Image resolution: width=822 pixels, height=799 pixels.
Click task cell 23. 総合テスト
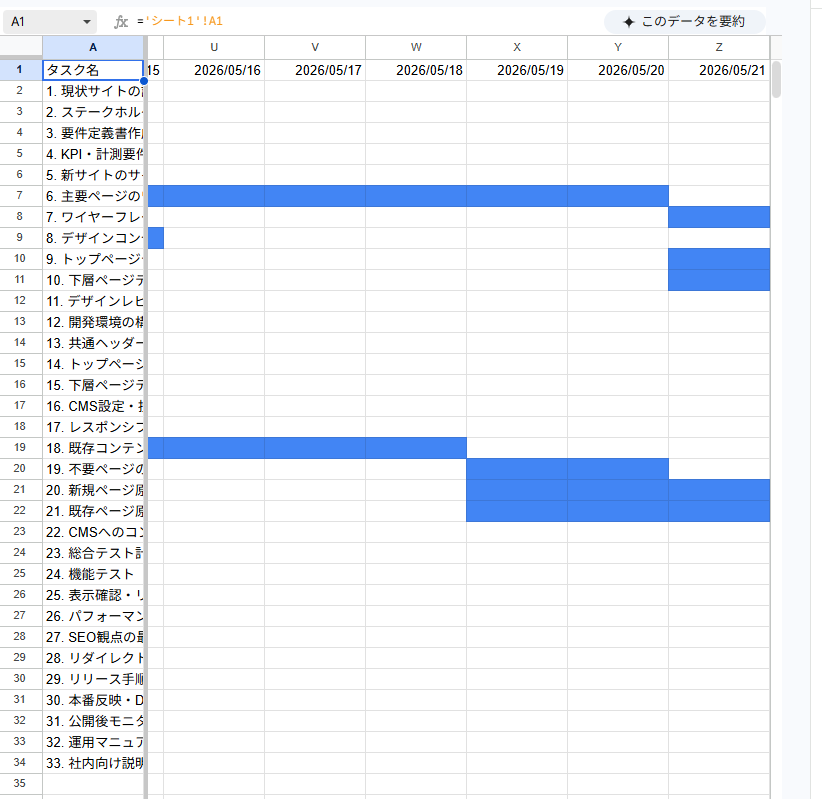point(93,553)
